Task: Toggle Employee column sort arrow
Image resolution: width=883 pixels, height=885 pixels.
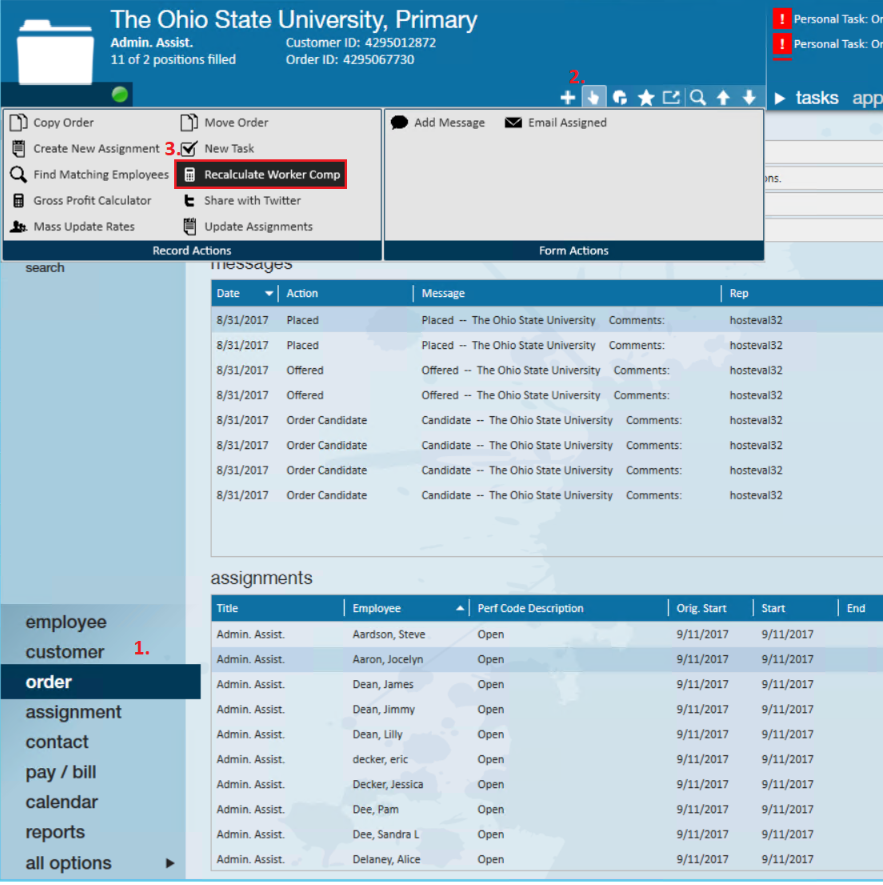Action: [460, 608]
